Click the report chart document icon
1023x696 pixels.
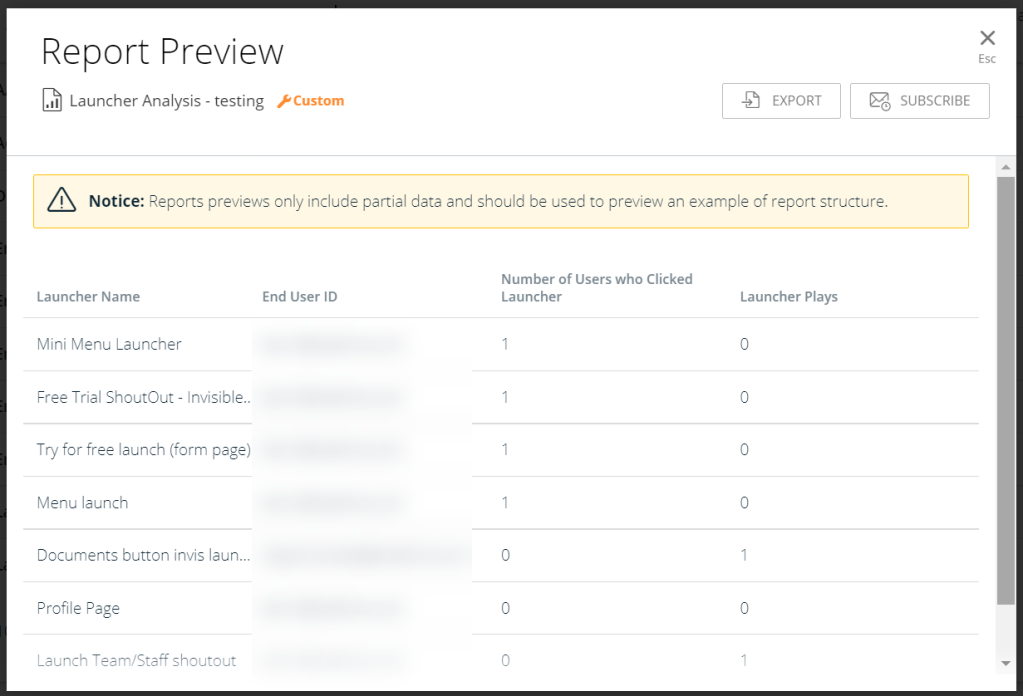coord(52,100)
